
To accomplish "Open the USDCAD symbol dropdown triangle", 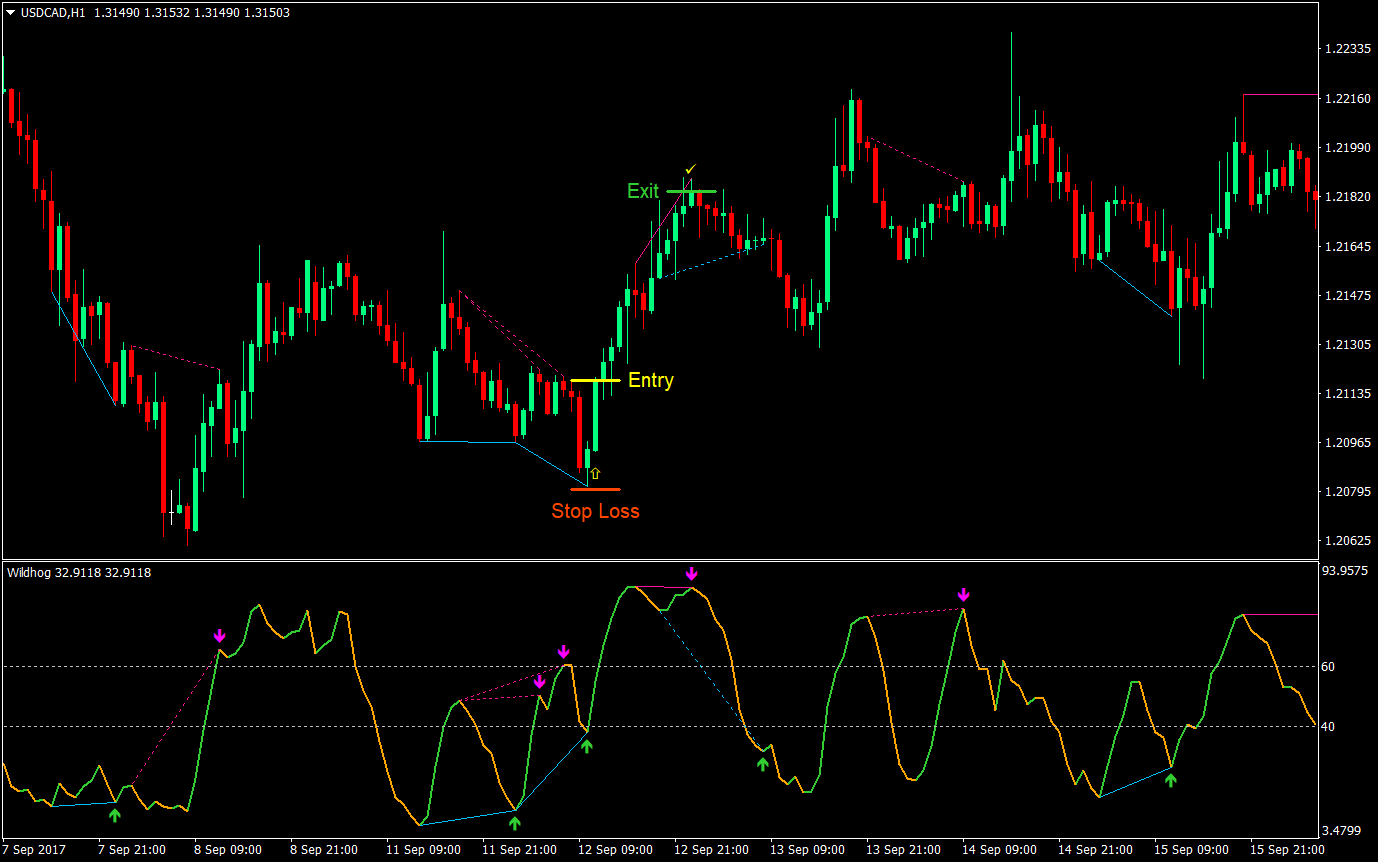I will pyautogui.click(x=10, y=14).
